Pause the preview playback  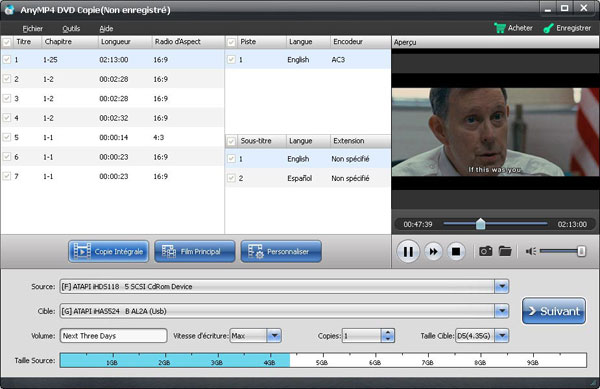pyautogui.click(x=408, y=251)
